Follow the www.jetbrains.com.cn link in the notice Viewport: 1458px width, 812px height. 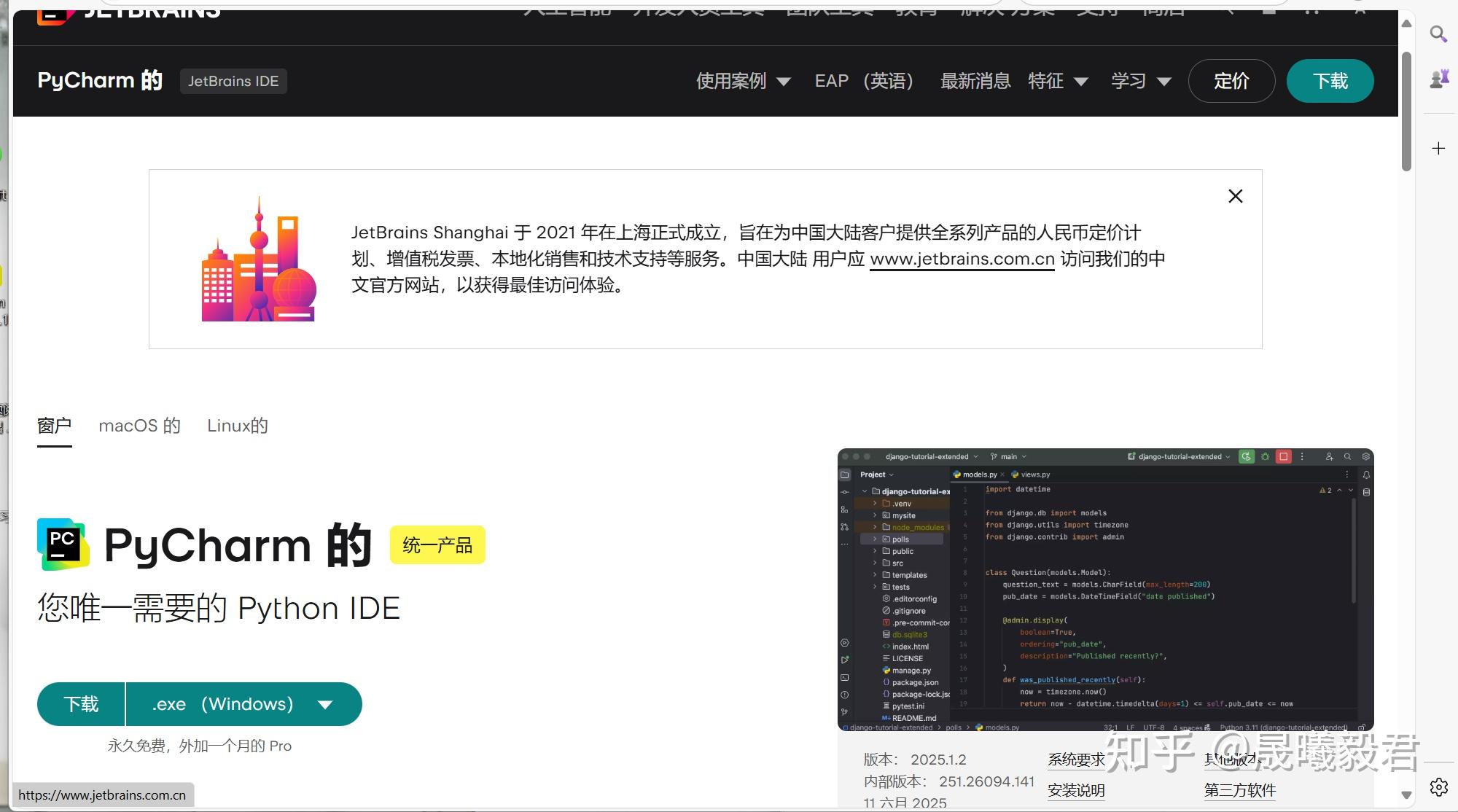pos(961,259)
